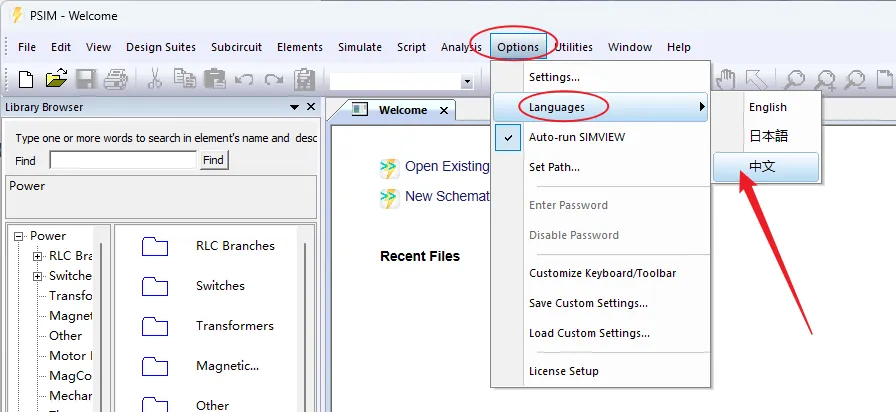Click the Undo arrow icon

[x=244, y=80]
